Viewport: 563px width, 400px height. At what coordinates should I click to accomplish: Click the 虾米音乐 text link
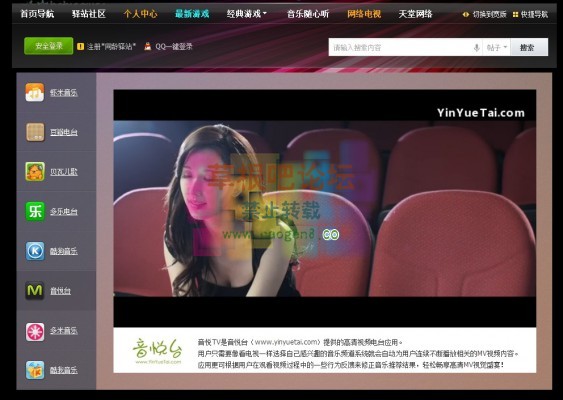click(64, 93)
